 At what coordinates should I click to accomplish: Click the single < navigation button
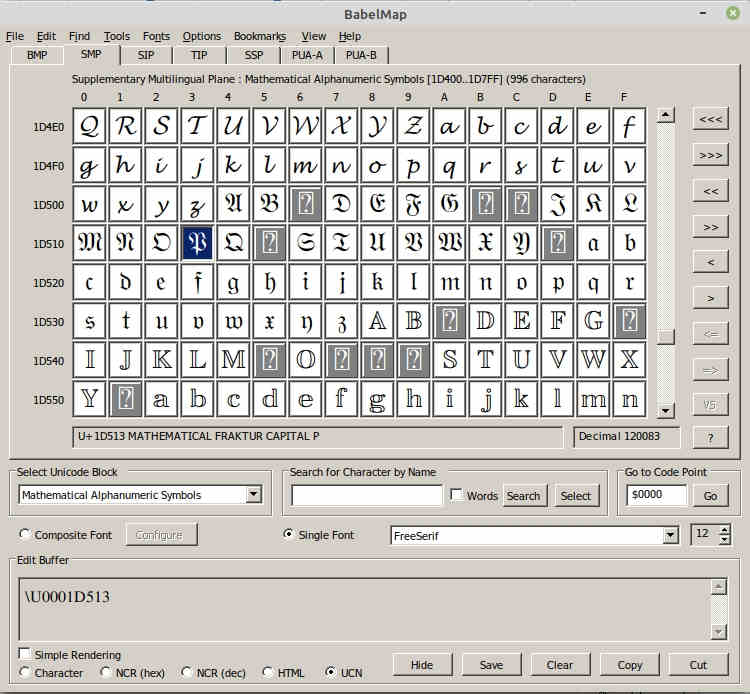(711, 262)
